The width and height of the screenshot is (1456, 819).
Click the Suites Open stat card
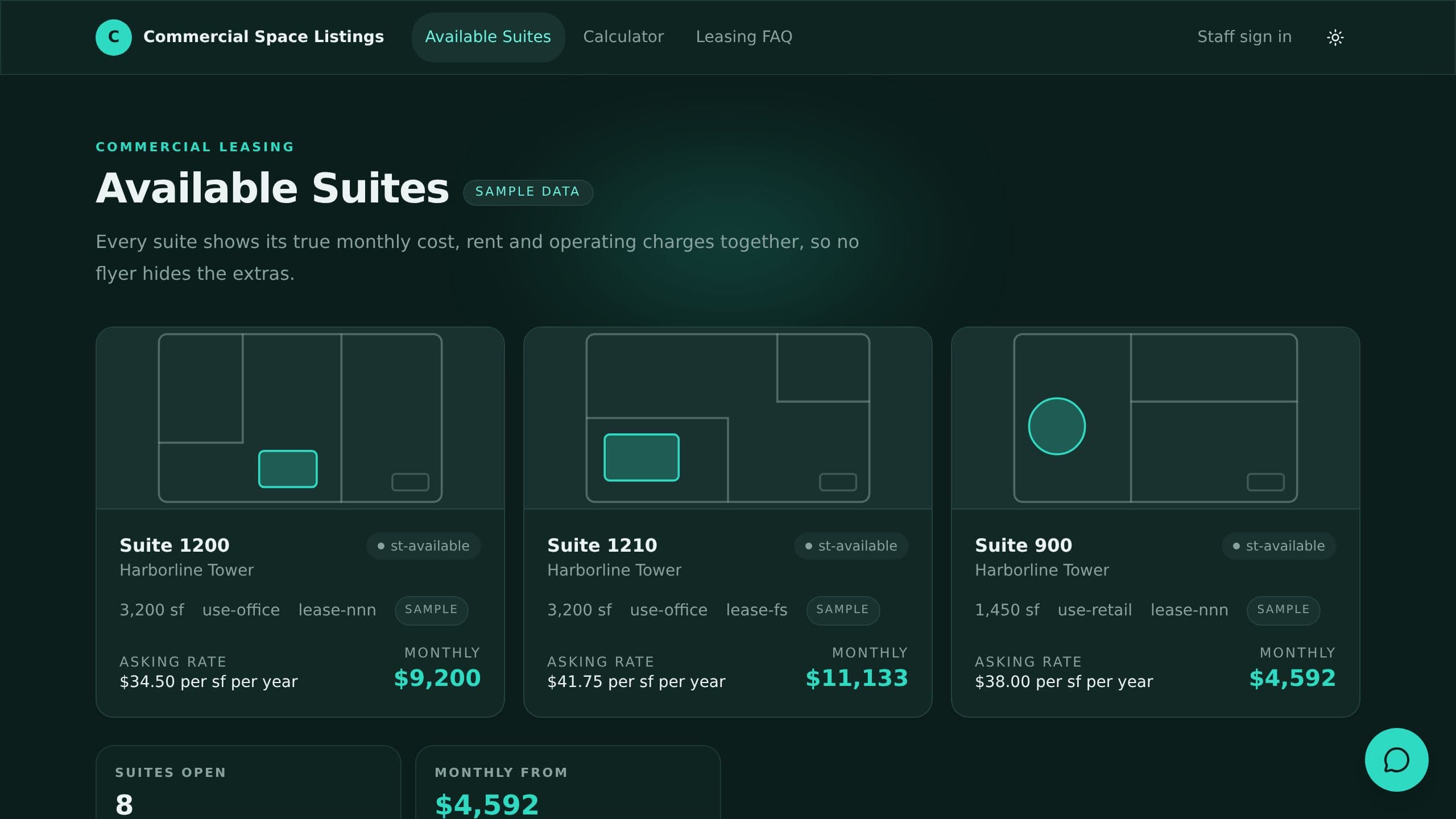pos(249,783)
